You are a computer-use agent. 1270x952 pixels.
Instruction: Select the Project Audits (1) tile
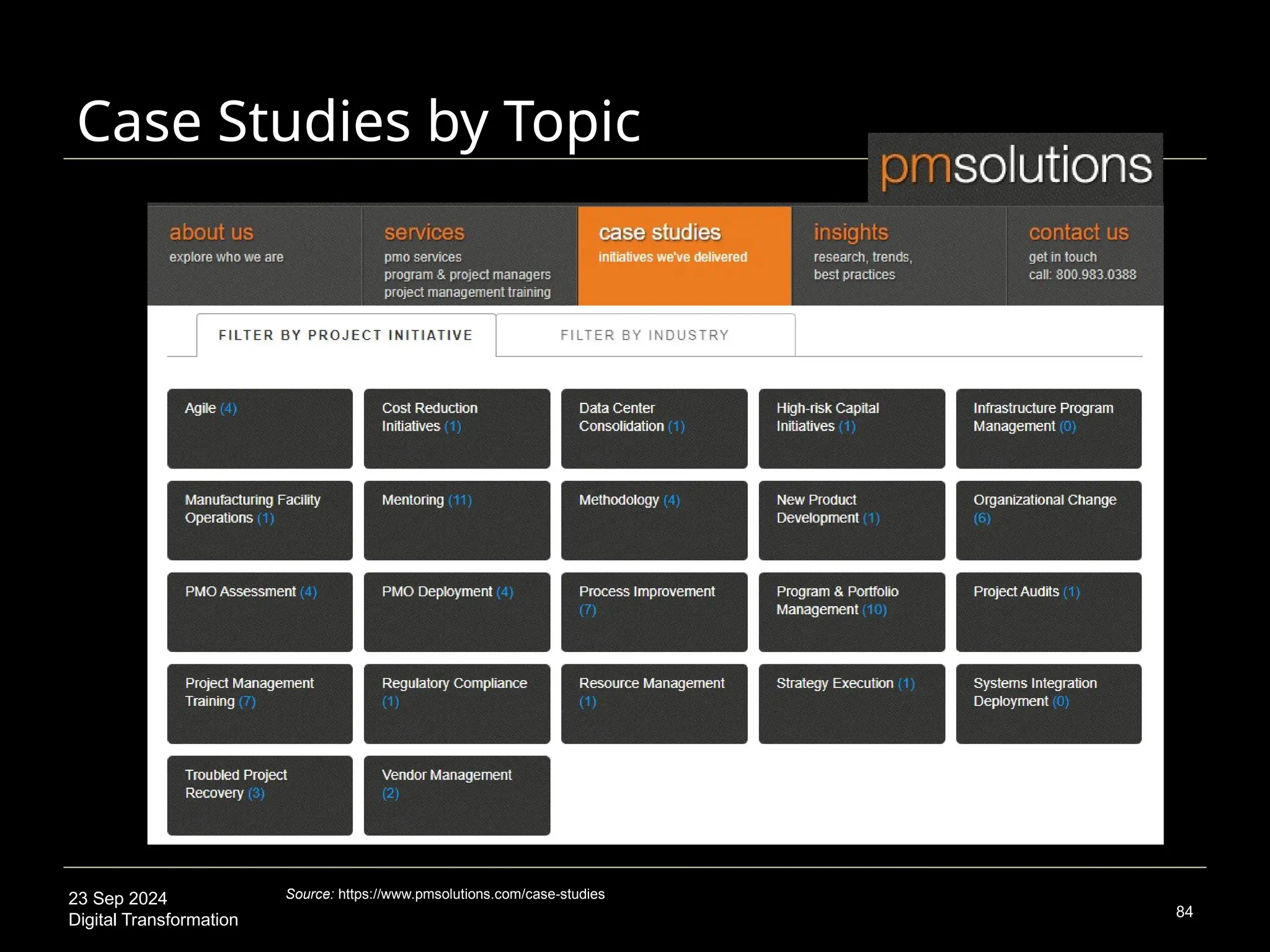click(x=1049, y=612)
